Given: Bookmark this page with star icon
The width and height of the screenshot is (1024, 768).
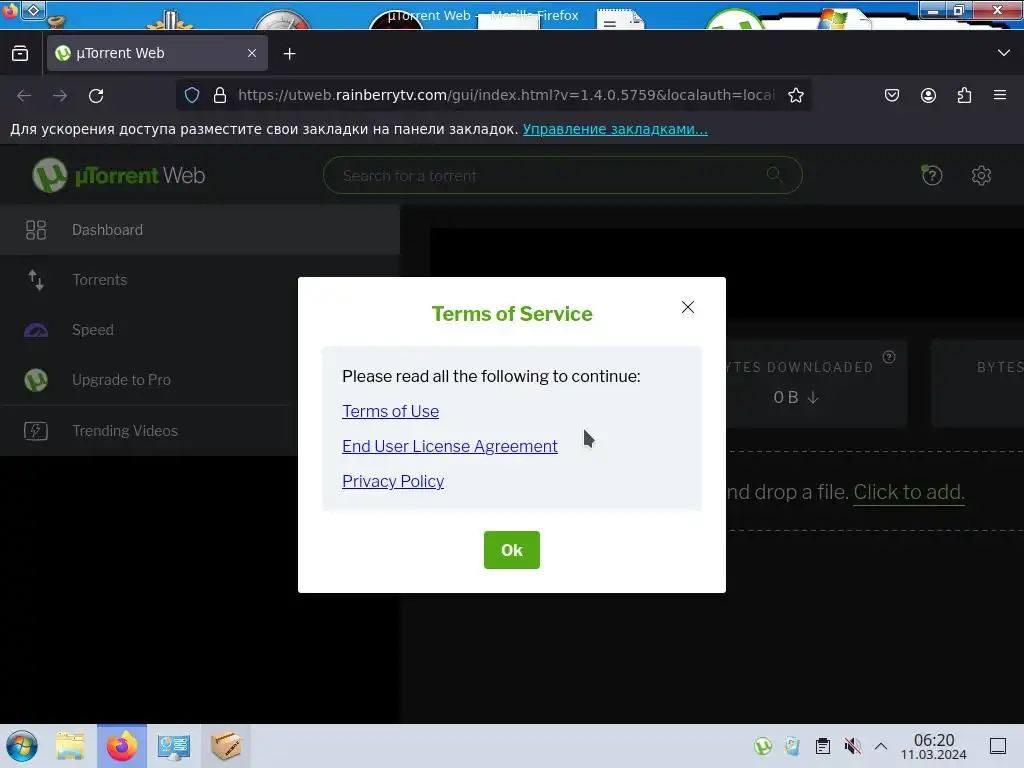Looking at the screenshot, I should 795,95.
